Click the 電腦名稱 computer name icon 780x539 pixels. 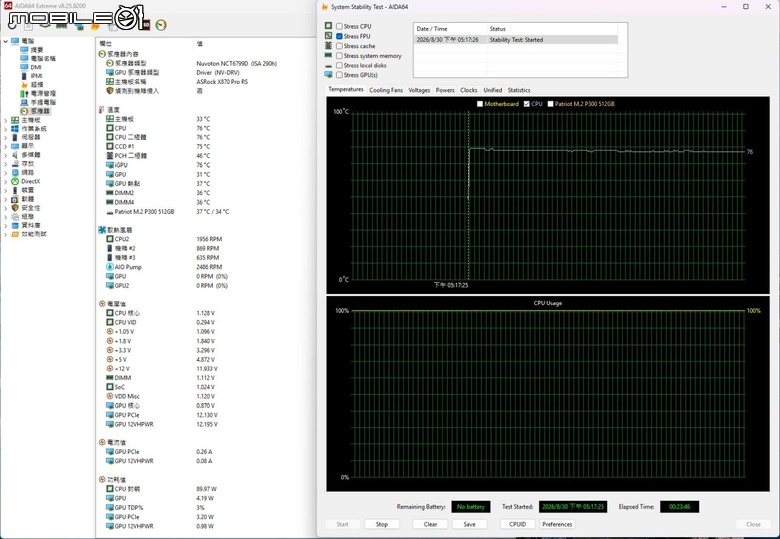[24, 59]
